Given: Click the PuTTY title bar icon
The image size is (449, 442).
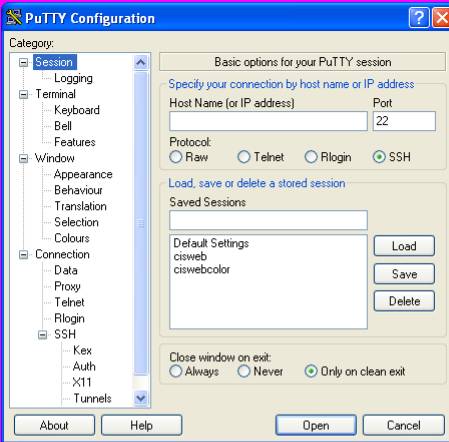Looking at the screenshot, I should pos(13,17).
